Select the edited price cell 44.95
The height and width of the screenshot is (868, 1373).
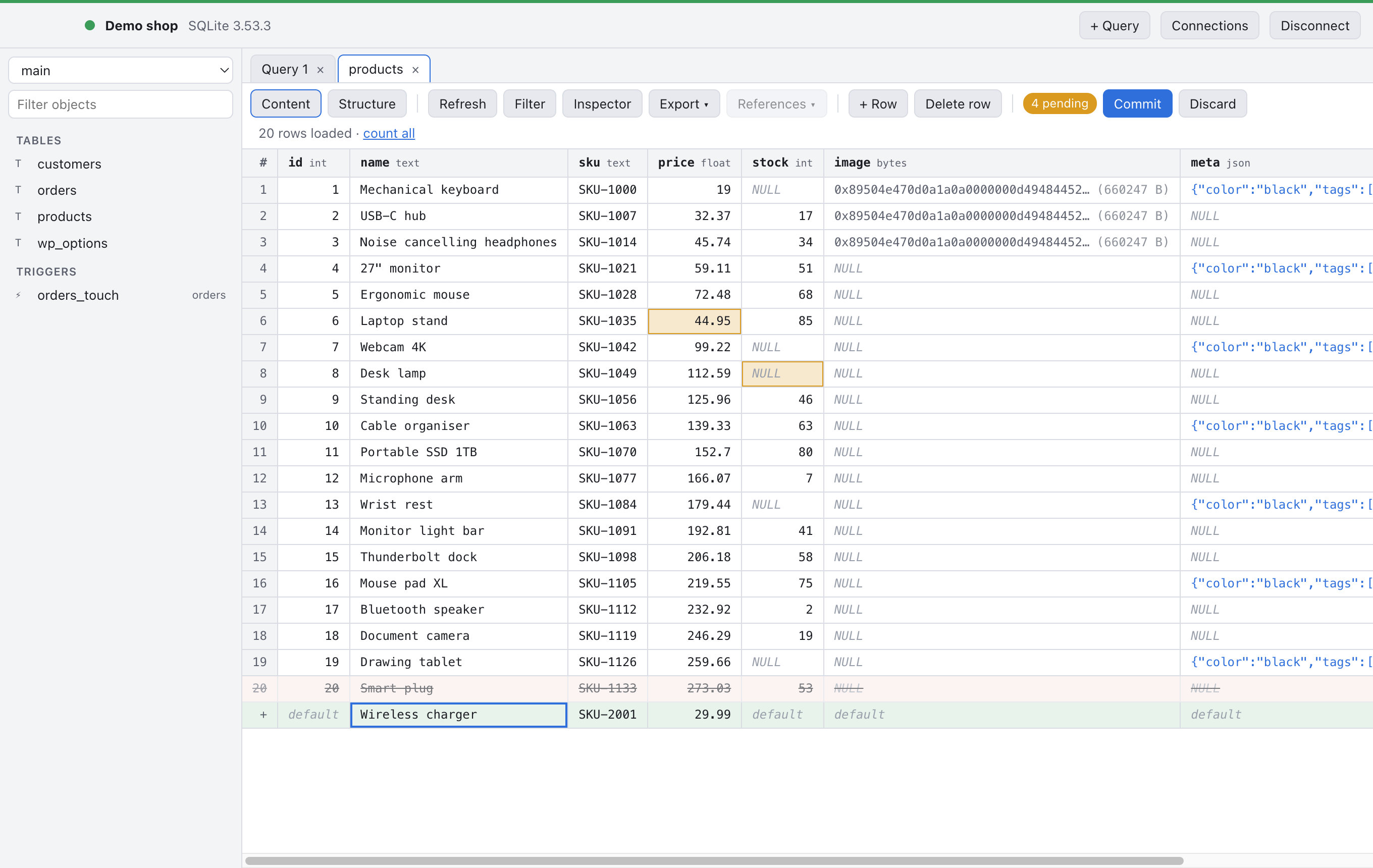point(694,321)
